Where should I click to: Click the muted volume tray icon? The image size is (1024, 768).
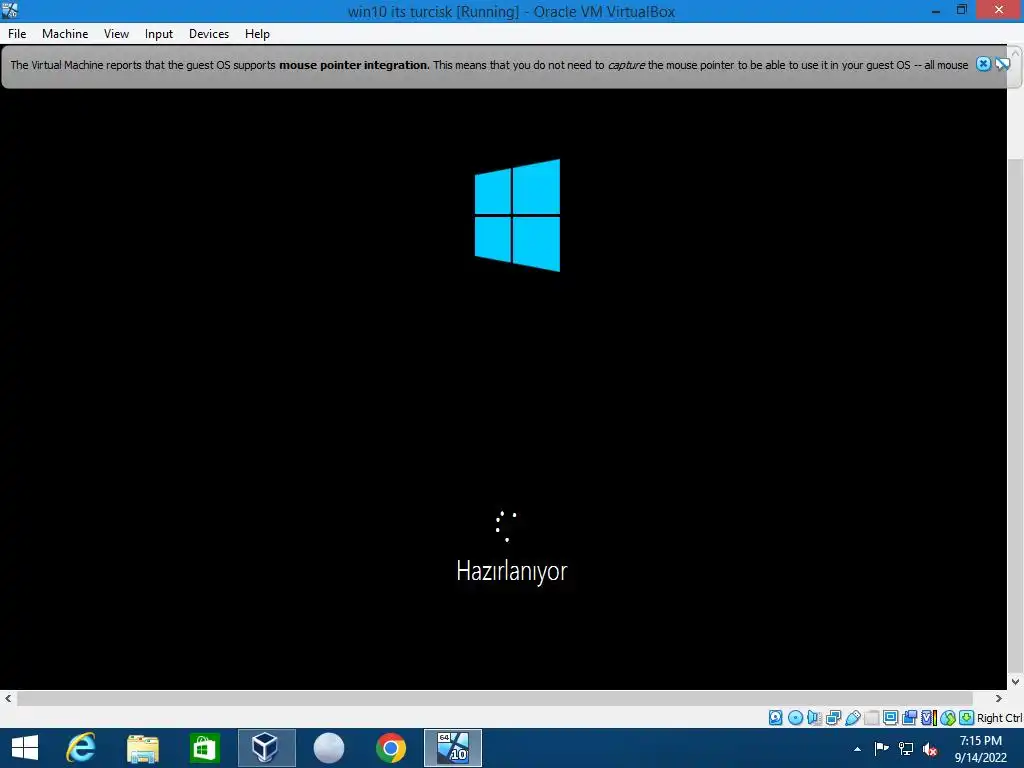pyautogui.click(x=930, y=749)
